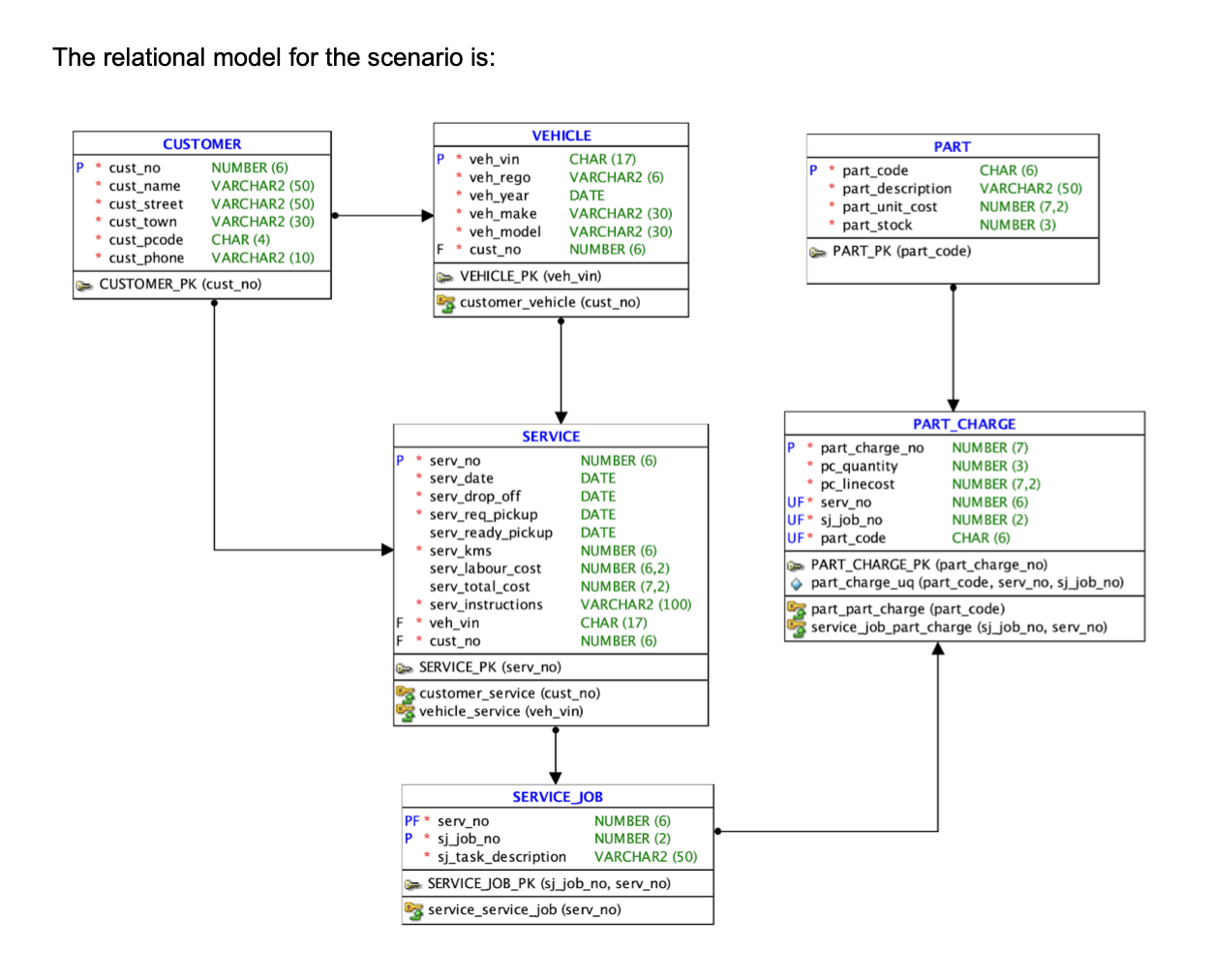Select the foreign key icon for customer_service
The height and width of the screenshot is (980, 1214).
(x=405, y=693)
